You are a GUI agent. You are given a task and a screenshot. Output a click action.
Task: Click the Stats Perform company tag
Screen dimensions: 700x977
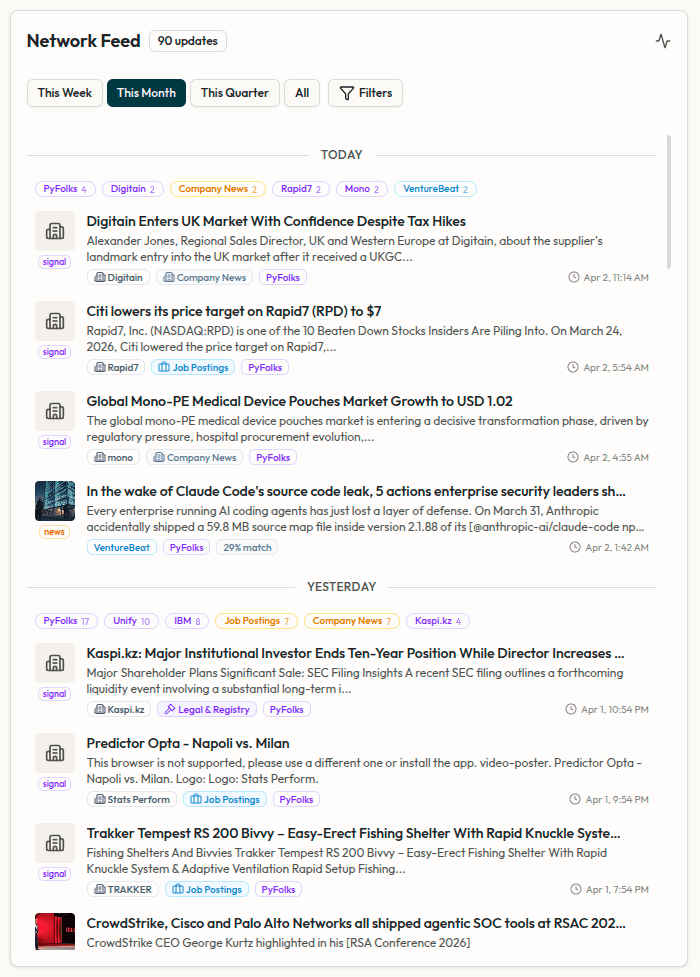132,799
